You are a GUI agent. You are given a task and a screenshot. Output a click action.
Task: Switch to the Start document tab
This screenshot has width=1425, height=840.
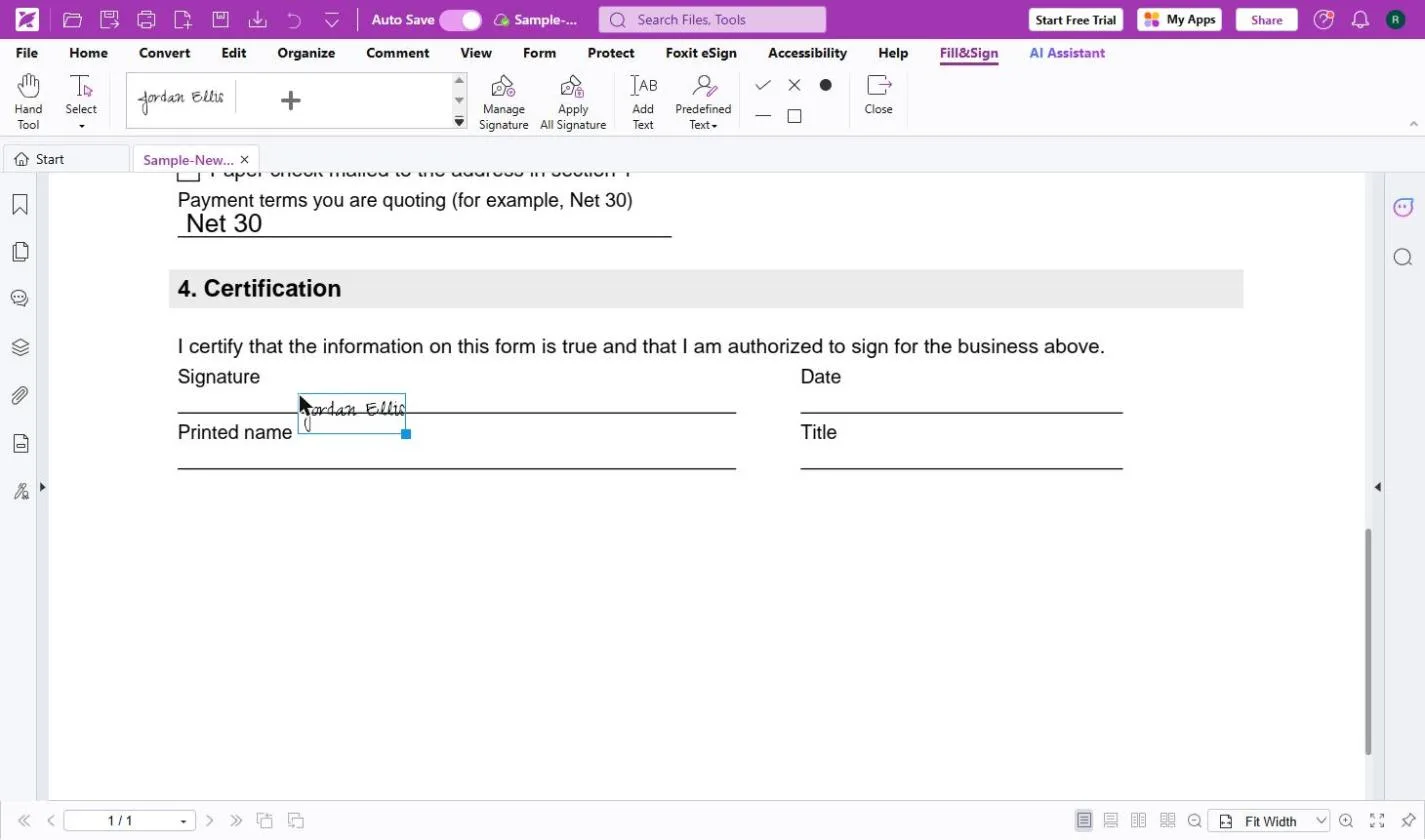click(67, 159)
